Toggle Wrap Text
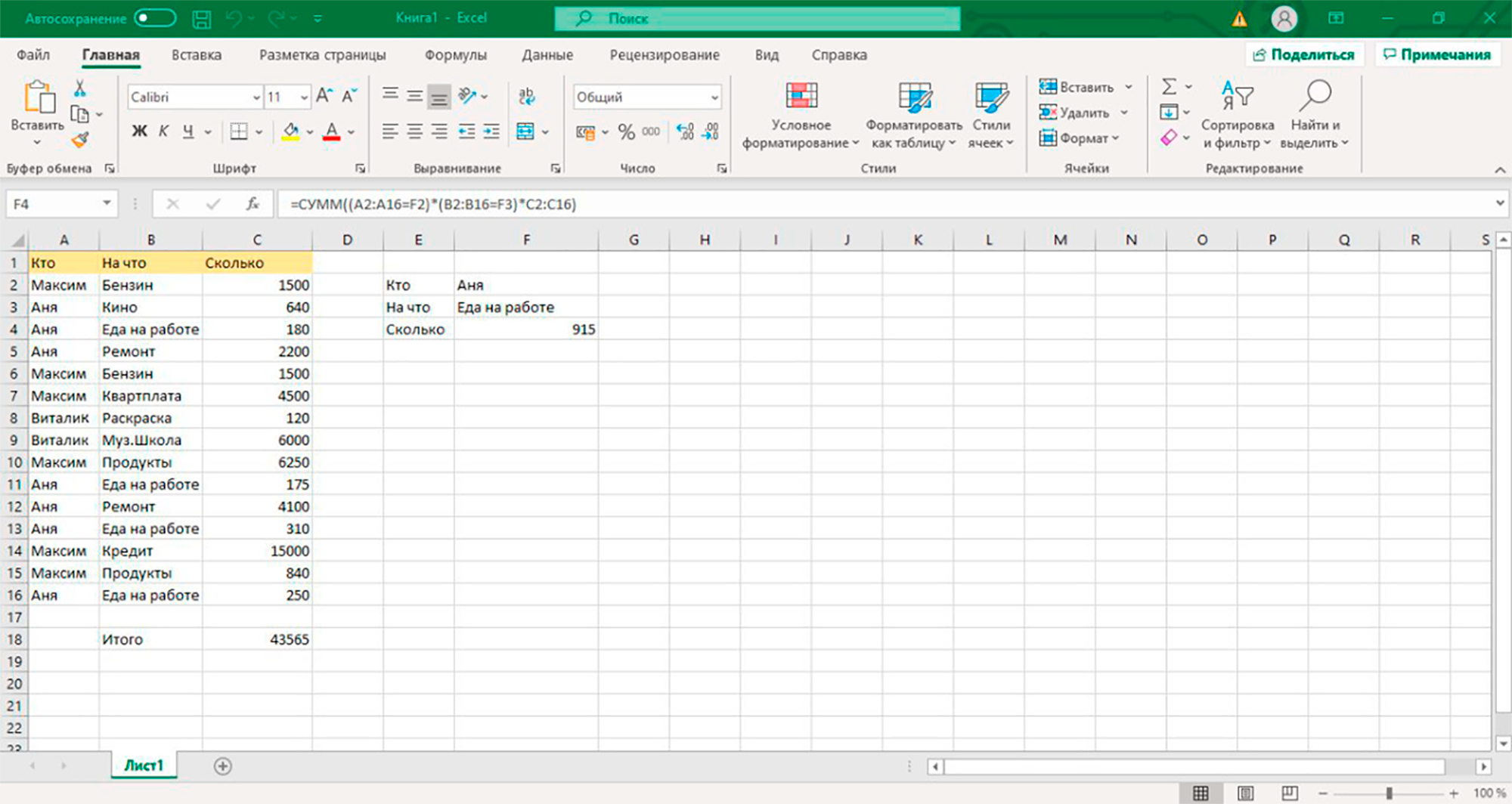This screenshot has height=804, width=1512. 526,96
